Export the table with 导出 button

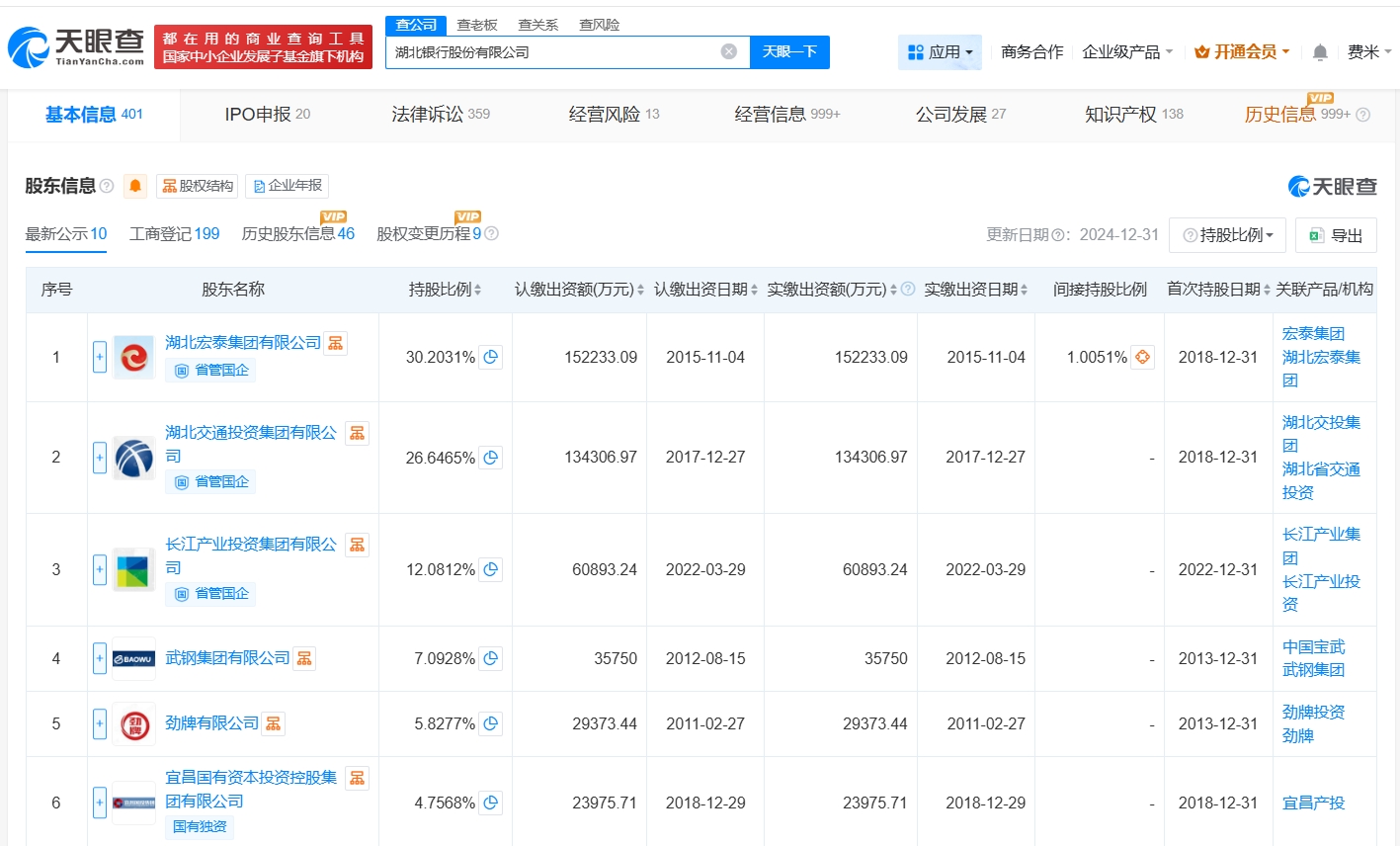(1336, 235)
